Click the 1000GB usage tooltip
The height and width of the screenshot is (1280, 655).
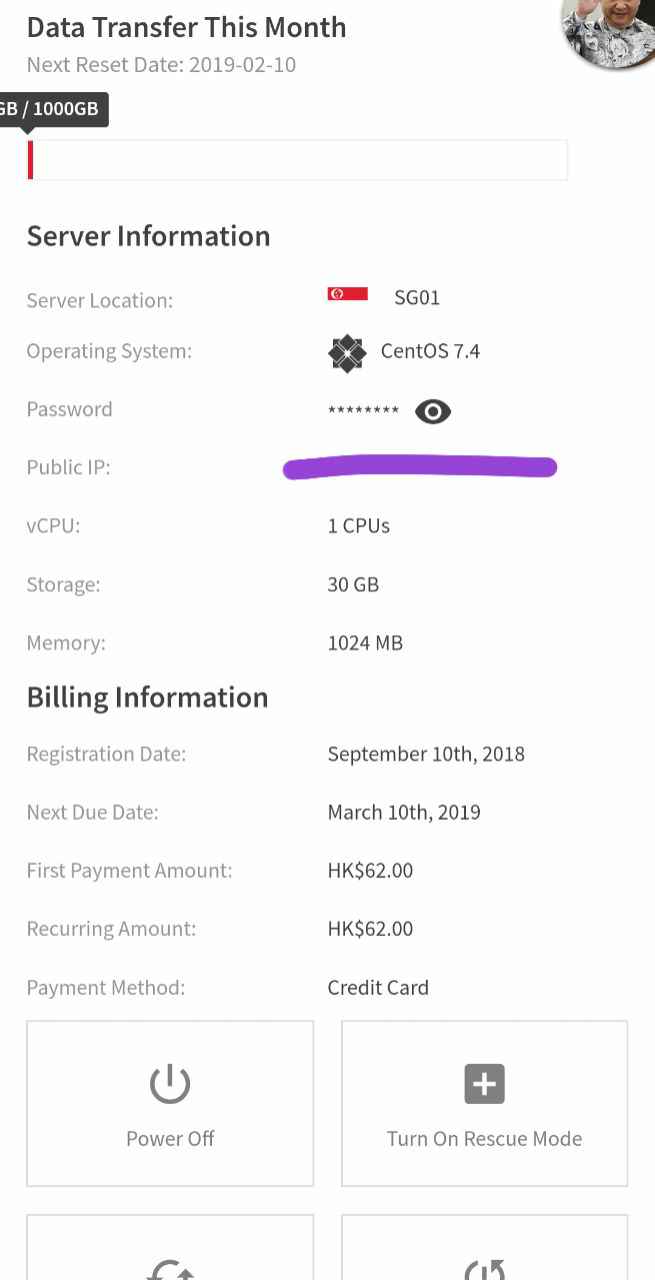point(52,109)
